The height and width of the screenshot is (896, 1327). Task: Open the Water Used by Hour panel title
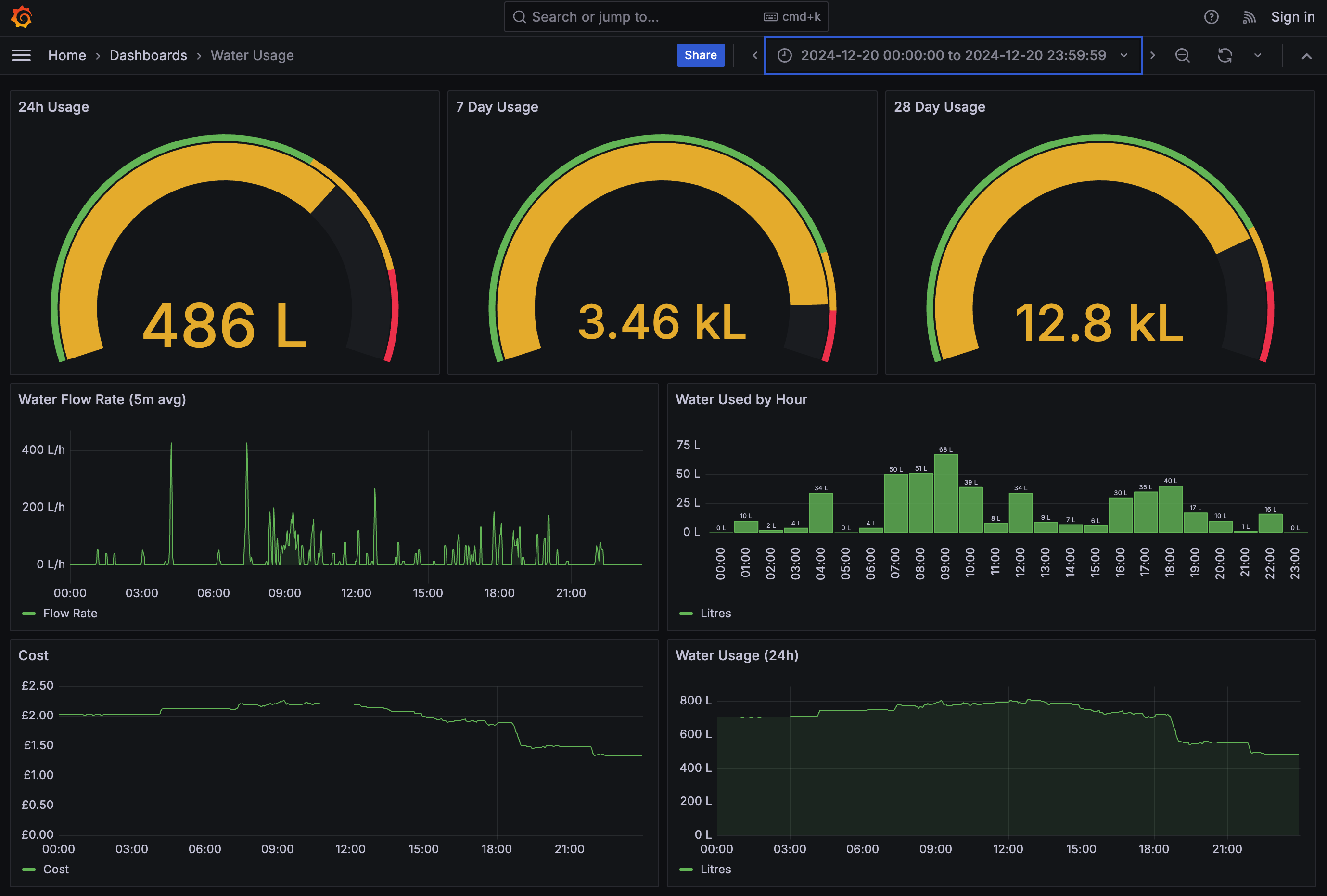coord(741,399)
